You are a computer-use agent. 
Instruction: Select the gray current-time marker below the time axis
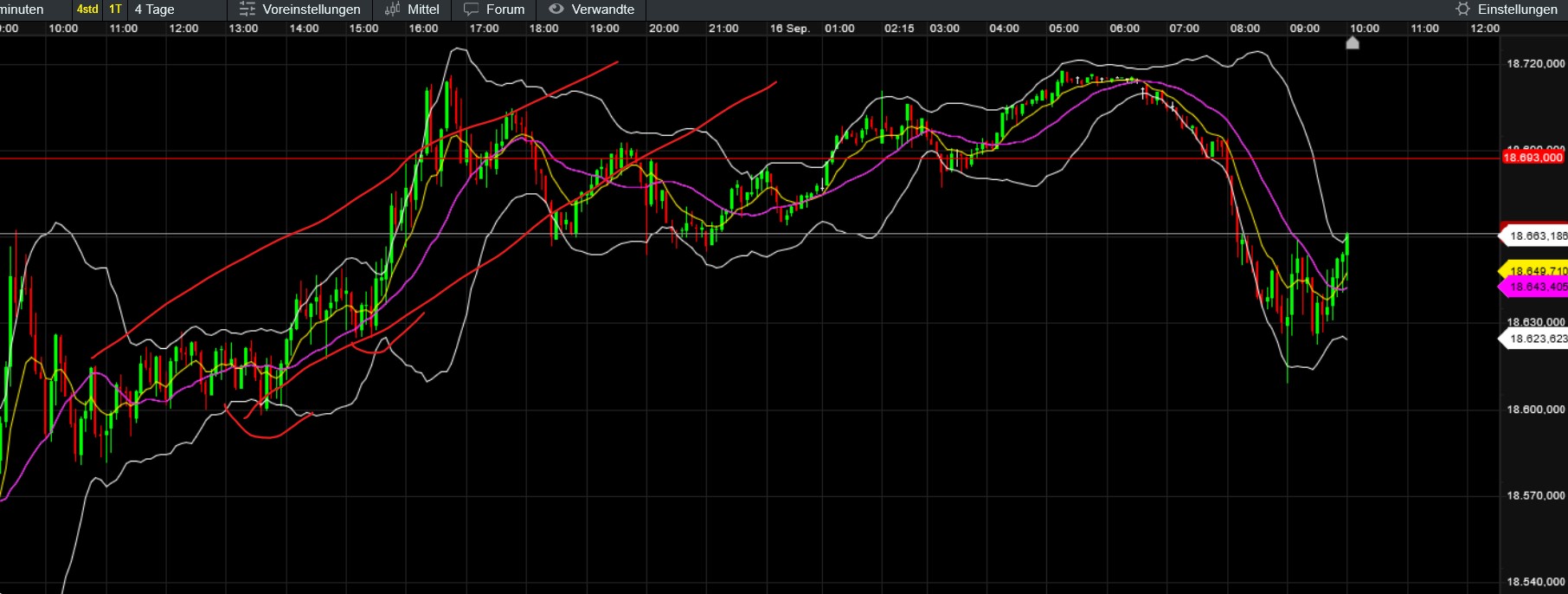1353,42
